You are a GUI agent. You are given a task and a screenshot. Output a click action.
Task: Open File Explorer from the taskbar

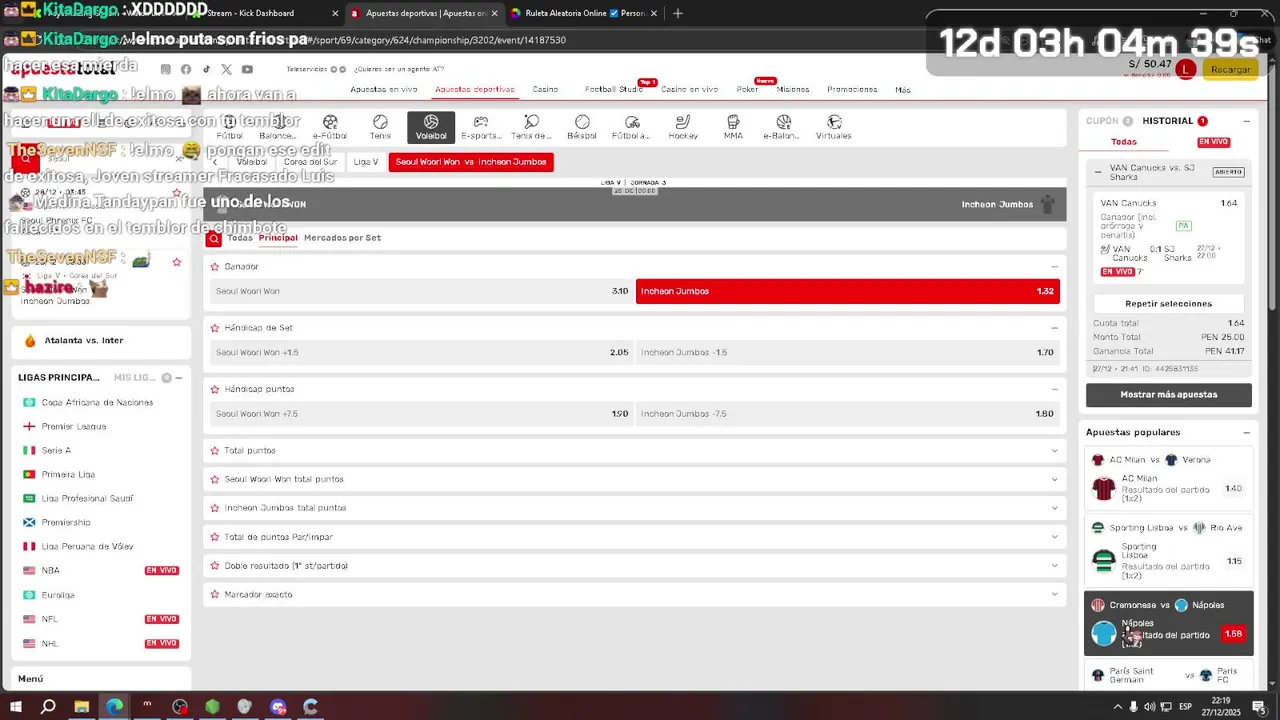81,707
